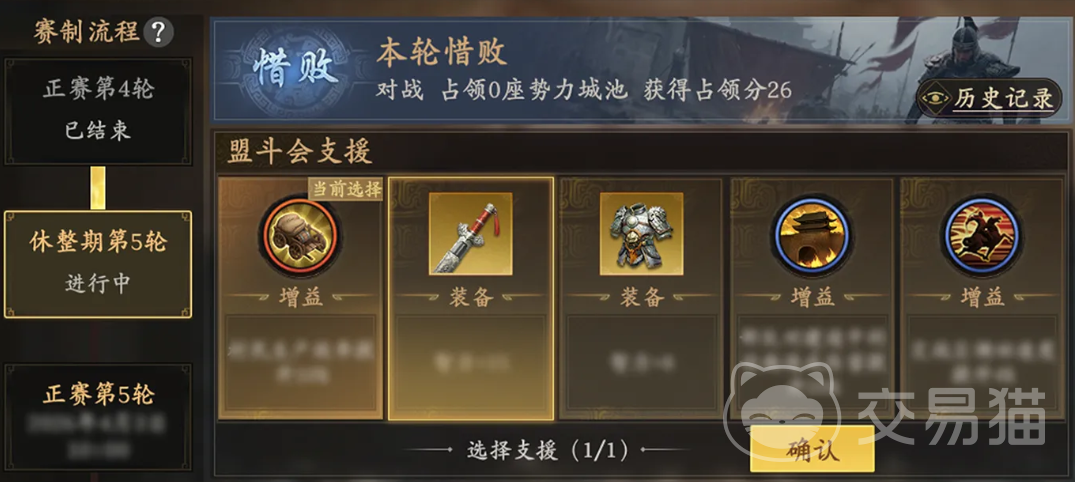Select the third support card labeled 装备

(641, 298)
